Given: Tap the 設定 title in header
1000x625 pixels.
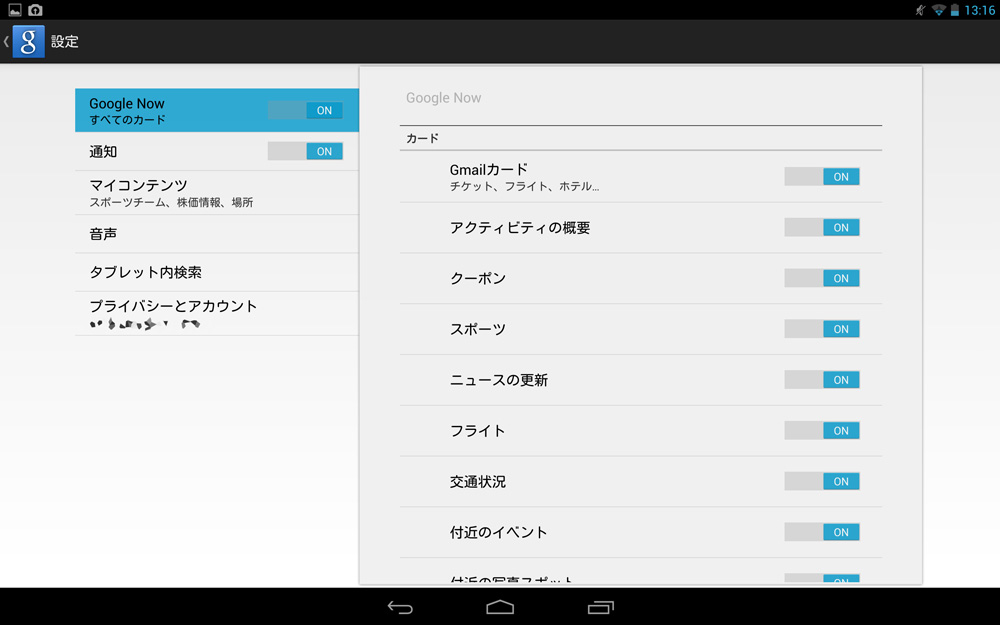Looking at the screenshot, I should [x=64, y=41].
